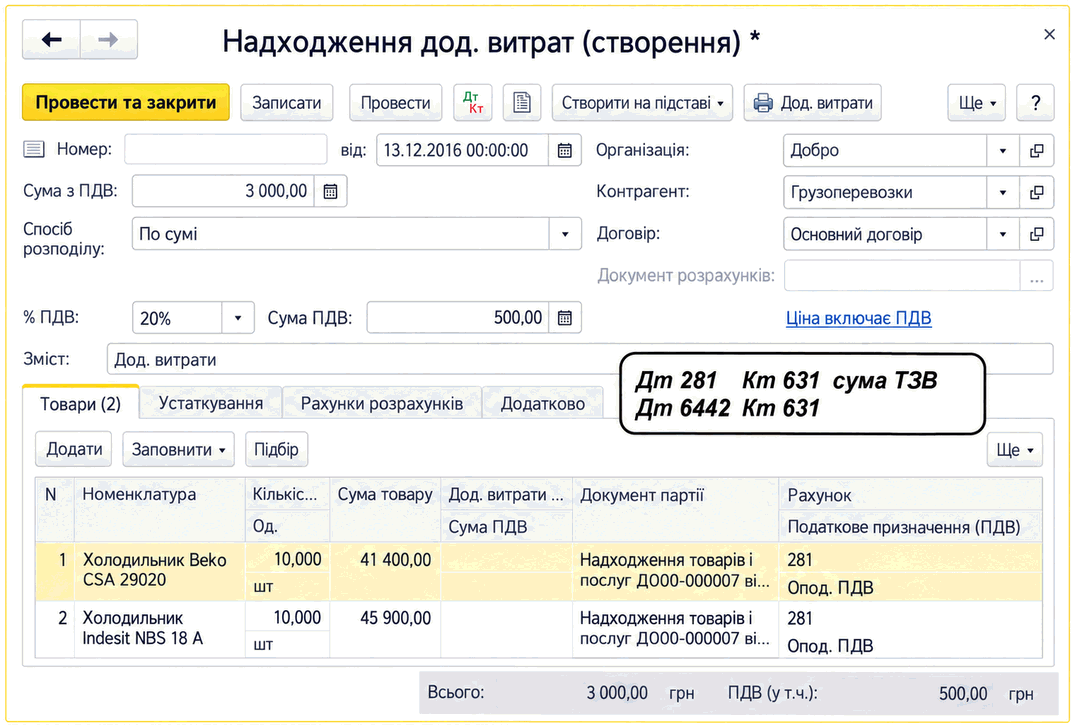Close the document form
Image resolution: width=1075 pixels, height=728 pixels.
[1049, 34]
